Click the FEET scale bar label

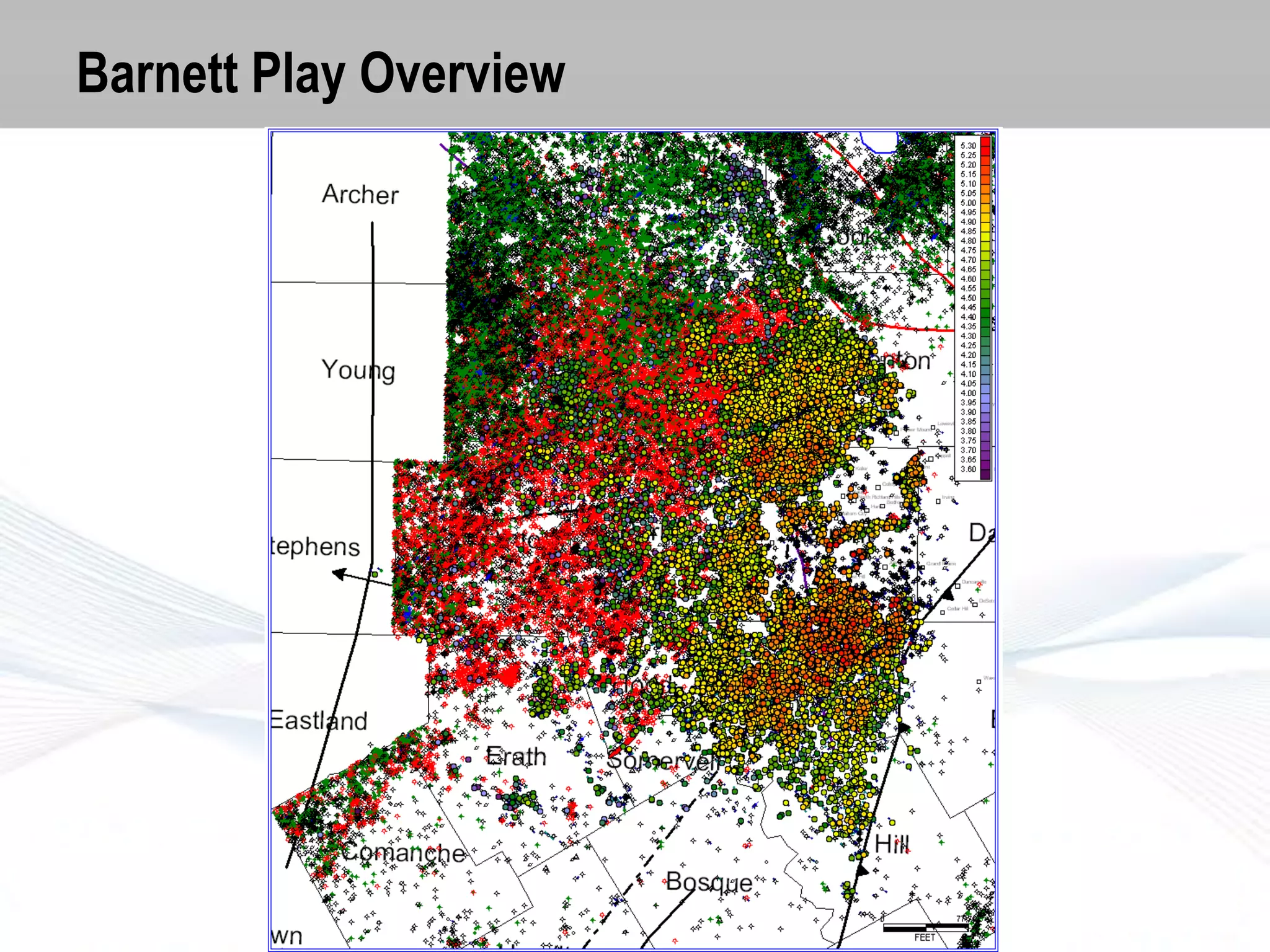(x=924, y=938)
